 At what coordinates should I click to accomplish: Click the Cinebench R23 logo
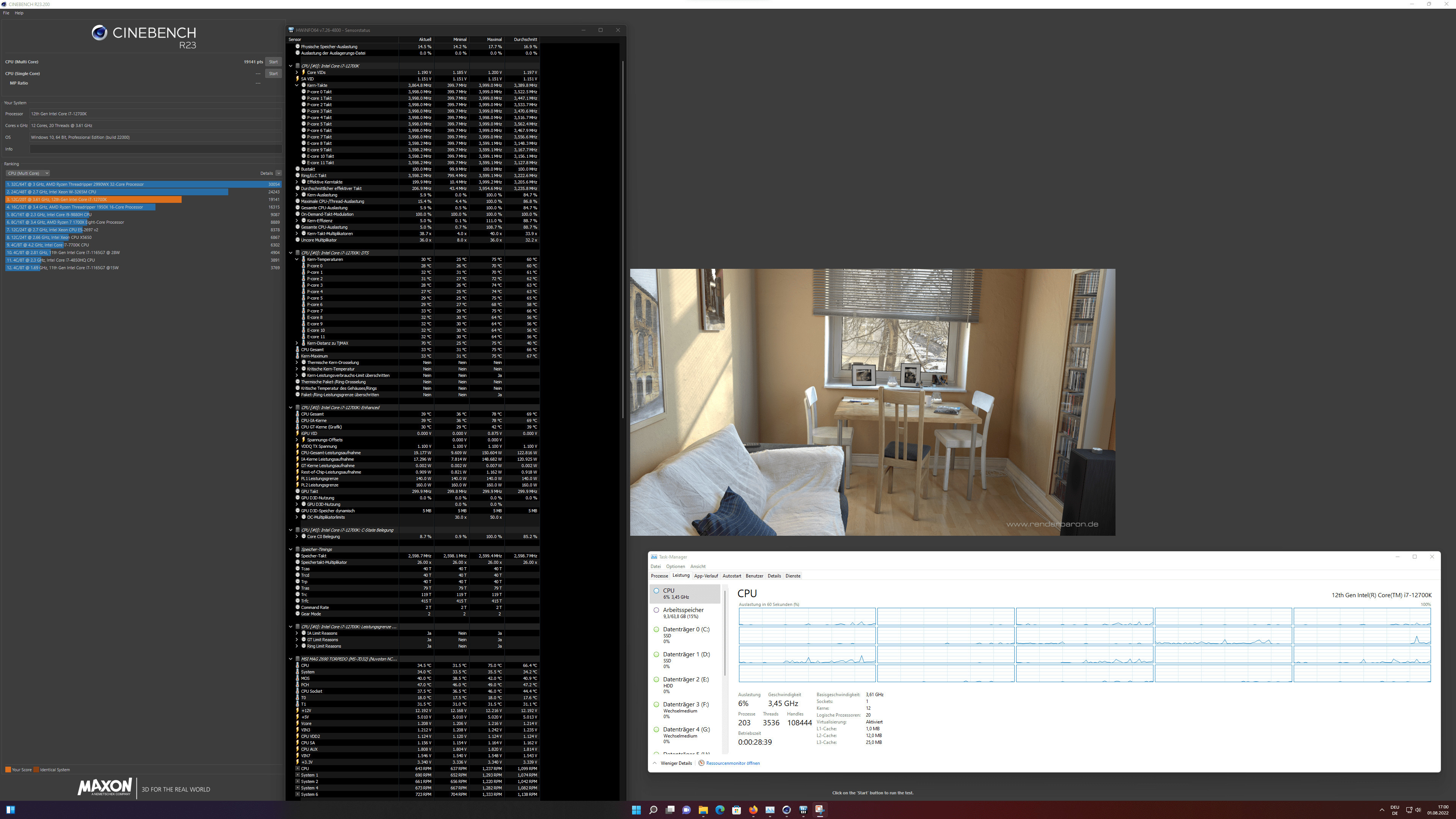[x=144, y=37]
